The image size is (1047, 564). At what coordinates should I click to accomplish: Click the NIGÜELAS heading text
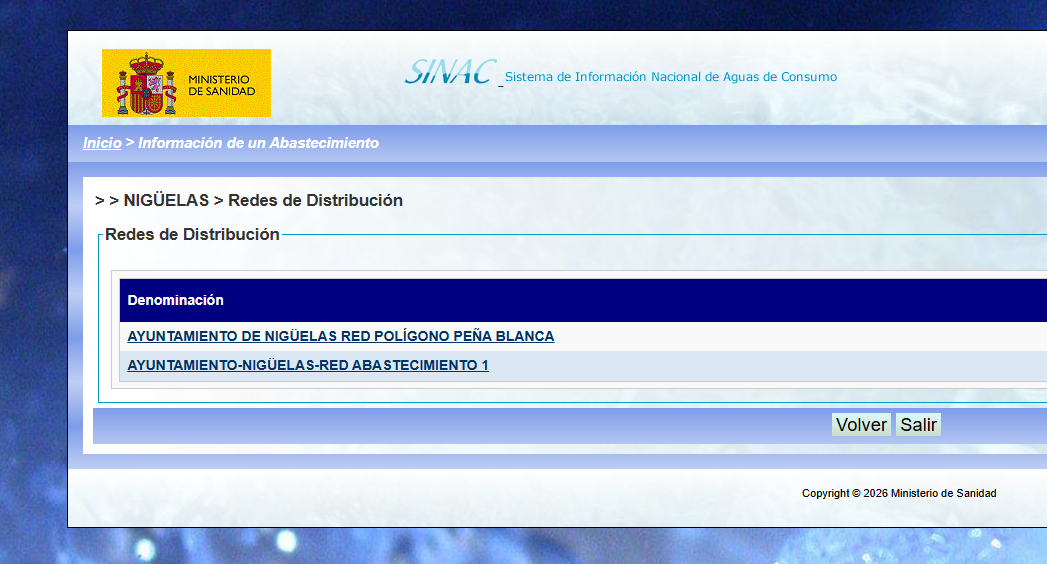[x=166, y=200]
